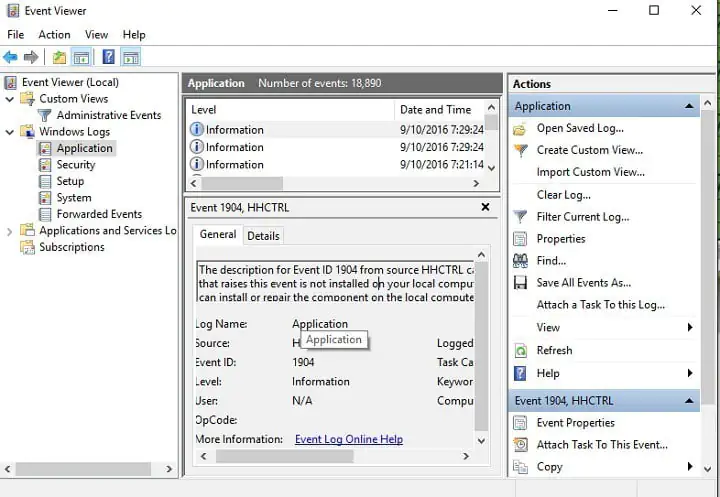The image size is (720, 497).
Task: Click the blue Help icon in the toolbar
Action: click(x=108, y=57)
